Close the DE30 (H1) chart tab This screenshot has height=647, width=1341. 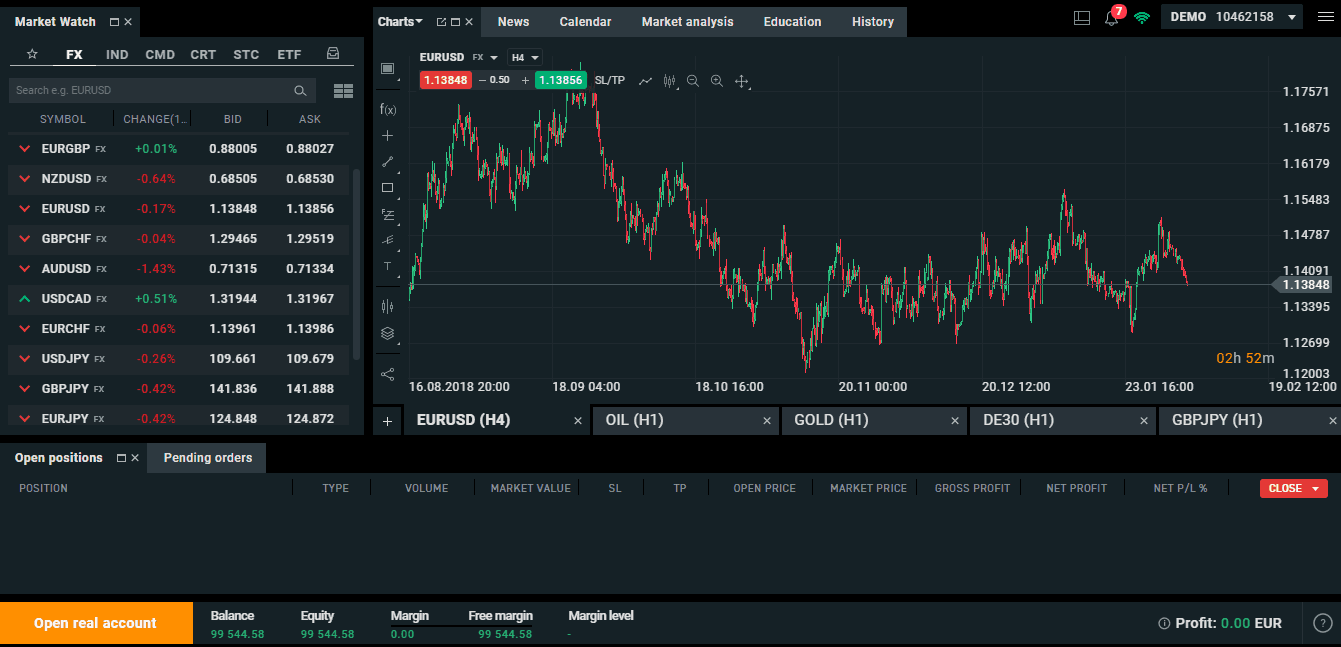1144,421
